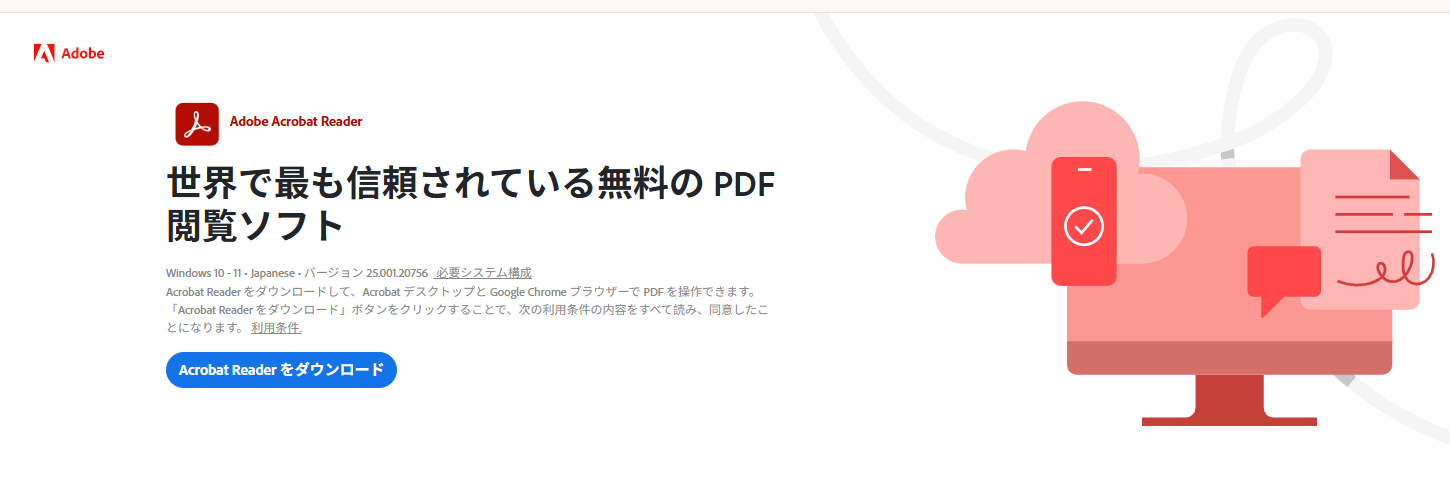Viewport: 1450px width, 482px height.
Task: Click the Acrobat Reader app icon
Action: pyautogui.click(x=197, y=124)
